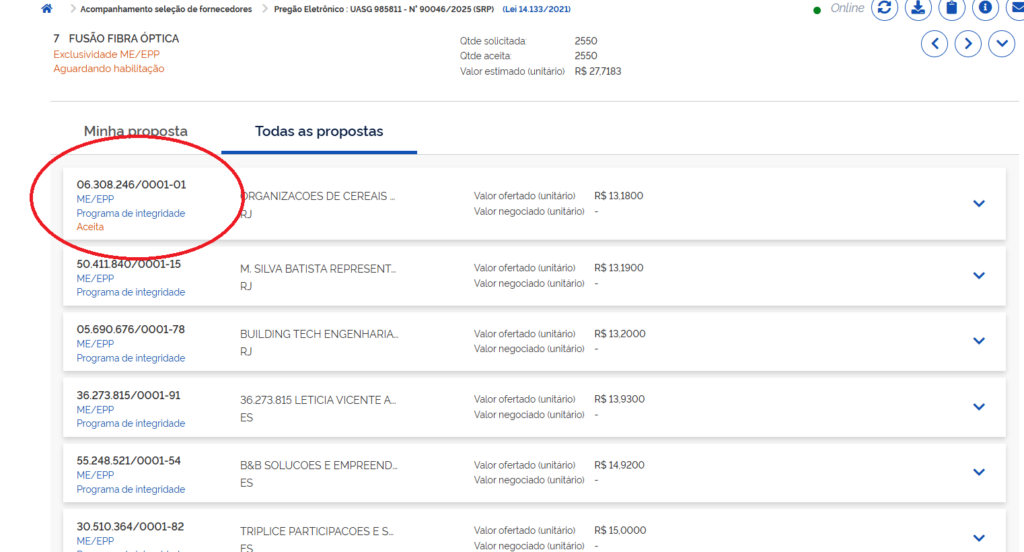The width and height of the screenshot is (1024, 552).
Task: Open the clipboard icon in header
Action: tap(952, 8)
